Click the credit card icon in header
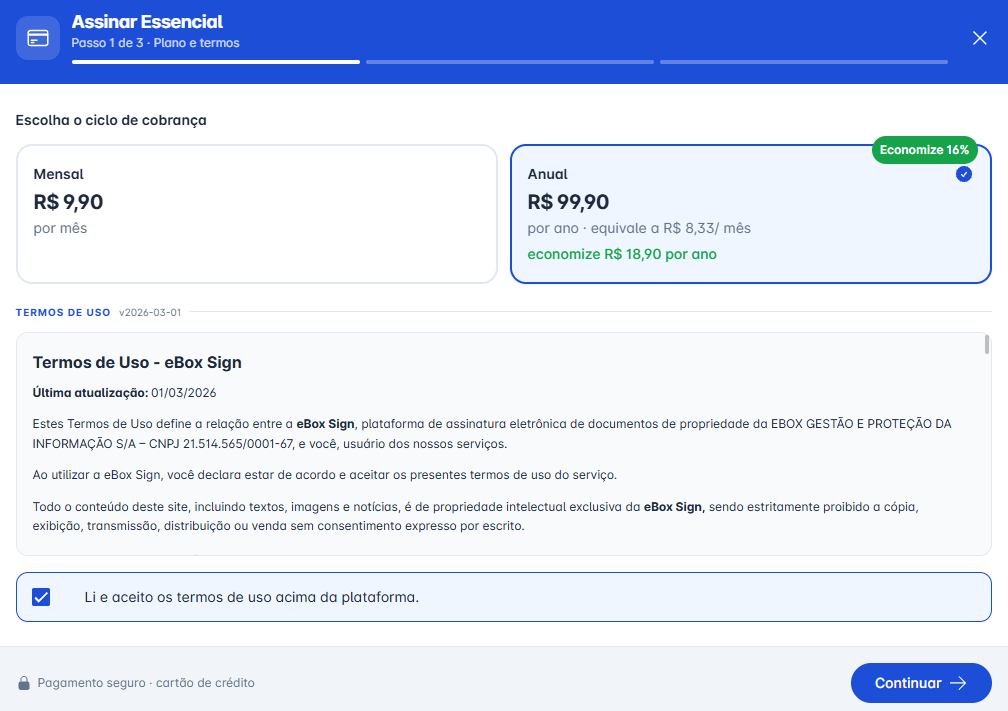 (x=38, y=38)
